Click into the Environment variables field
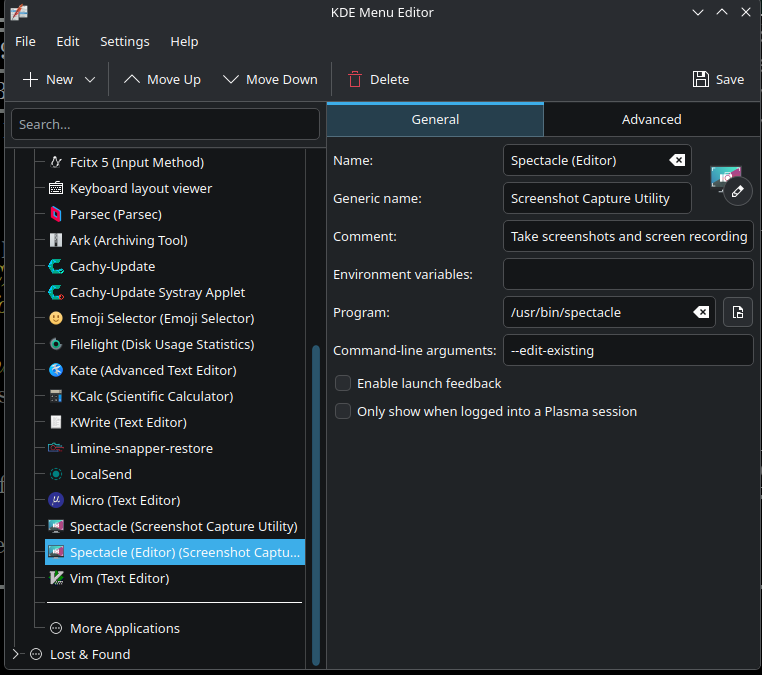 coord(628,274)
